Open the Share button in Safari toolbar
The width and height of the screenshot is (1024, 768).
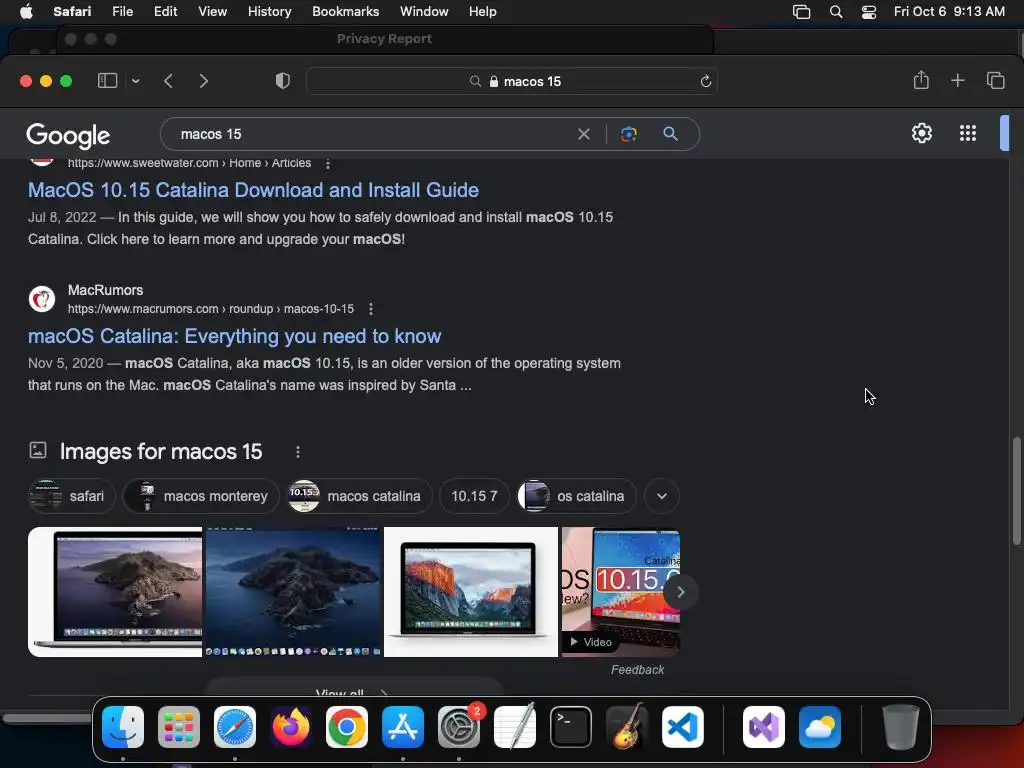(921, 80)
